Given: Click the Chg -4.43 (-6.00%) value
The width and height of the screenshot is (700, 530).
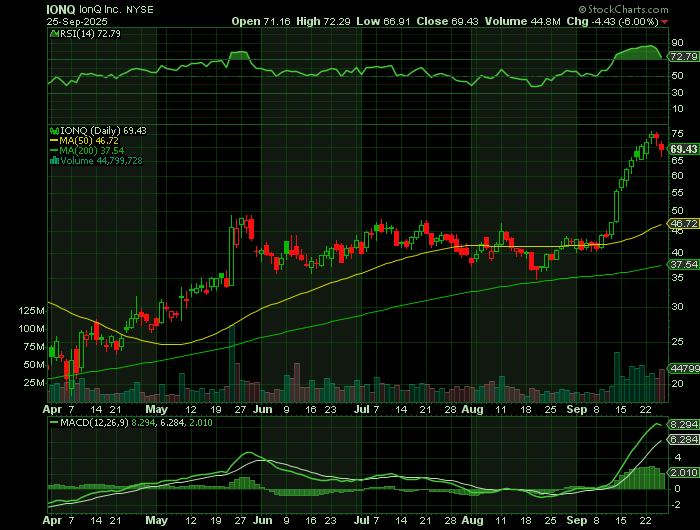Looking at the screenshot, I should [612, 21].
